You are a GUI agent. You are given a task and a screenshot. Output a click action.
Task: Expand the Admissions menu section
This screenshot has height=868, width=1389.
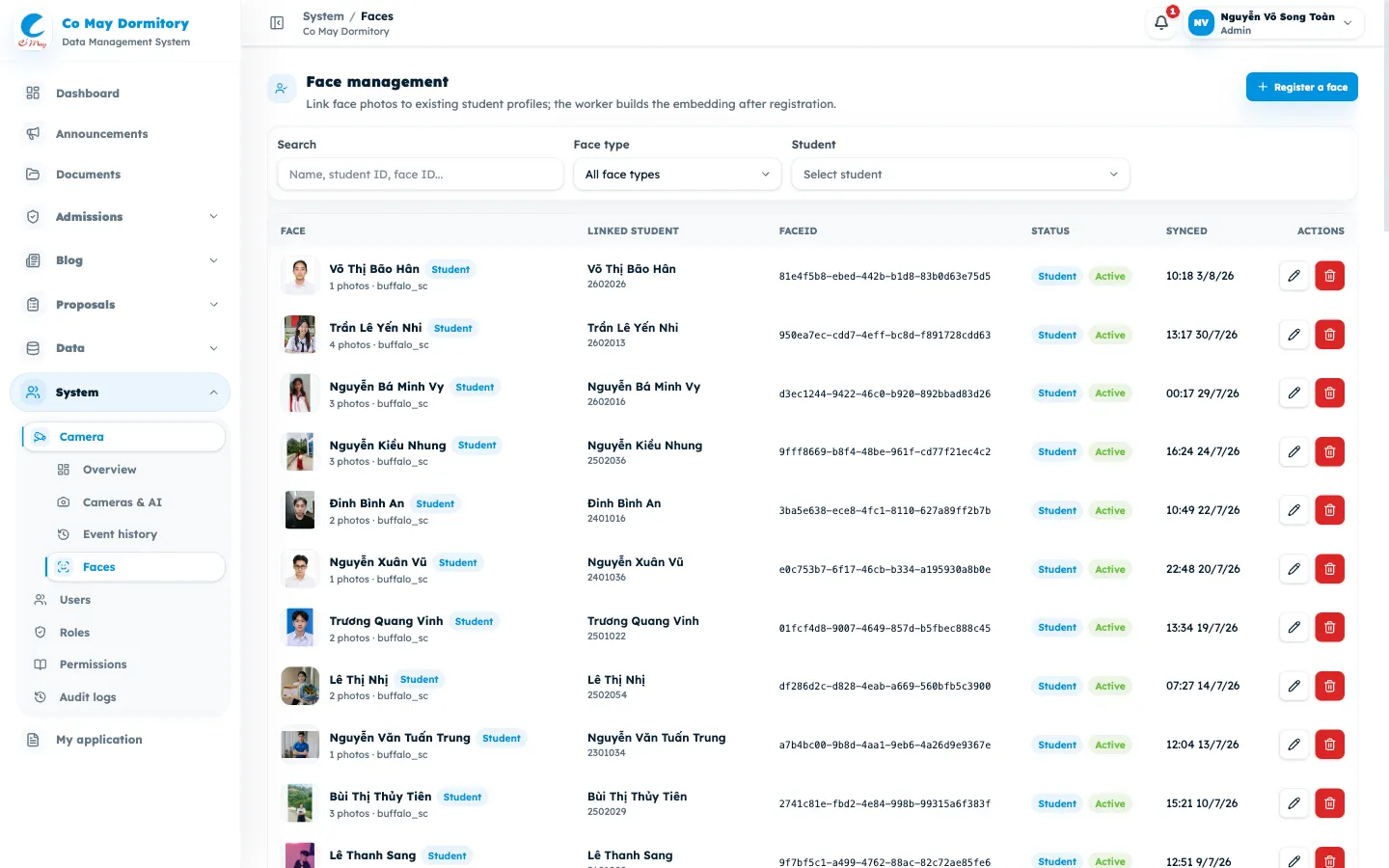click(121, 217)
